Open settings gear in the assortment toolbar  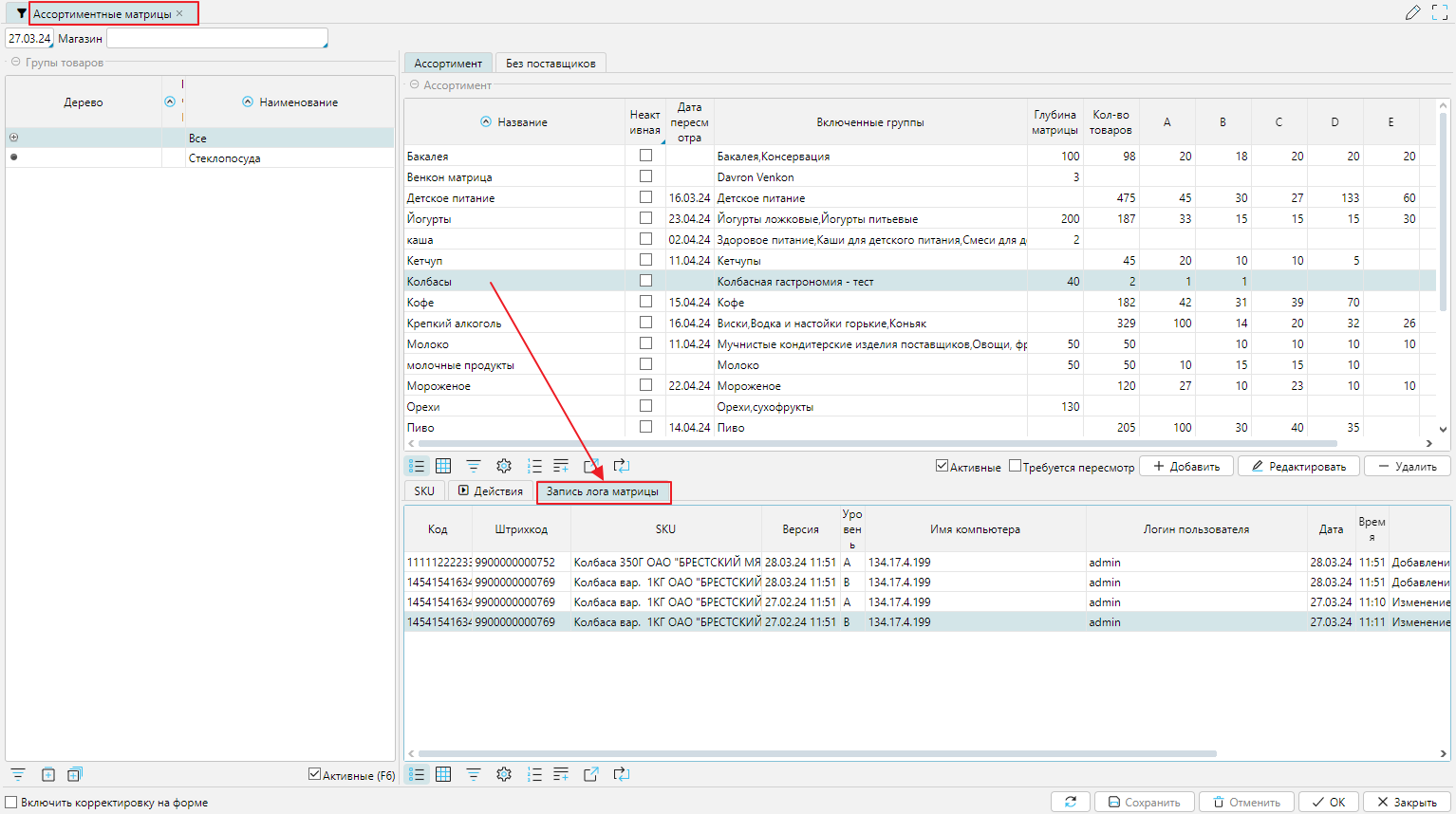point(504,466)
